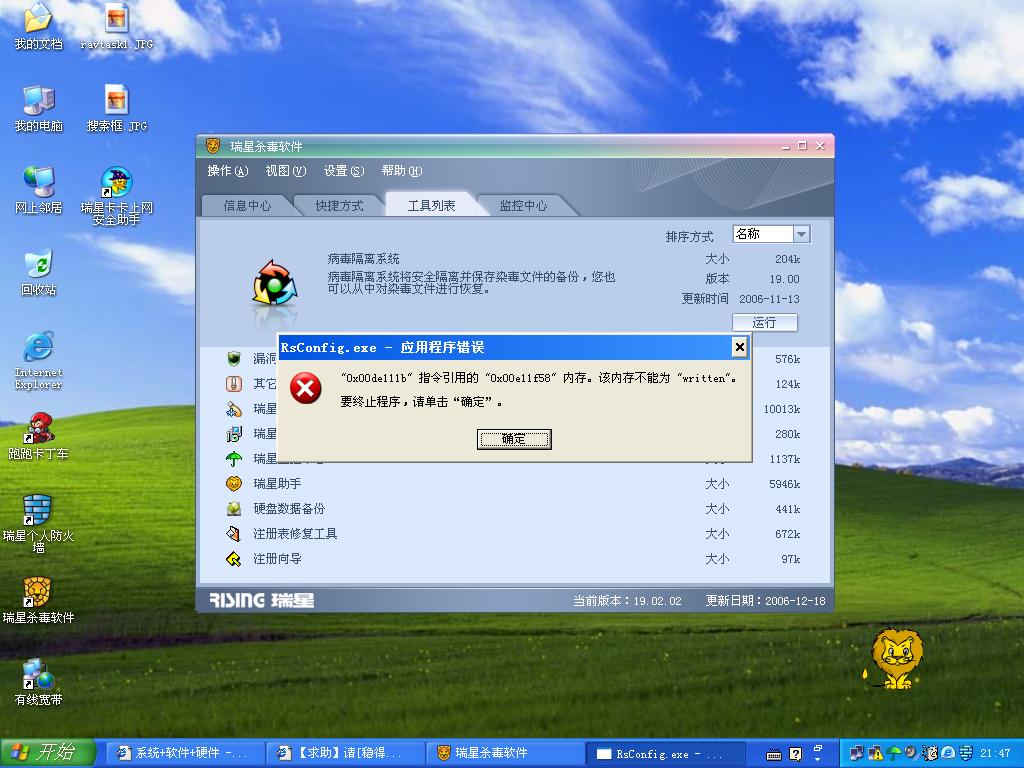Click OK button in RsConfig.exe error dialog
The image size is (1024, 768).
(514, 439)
